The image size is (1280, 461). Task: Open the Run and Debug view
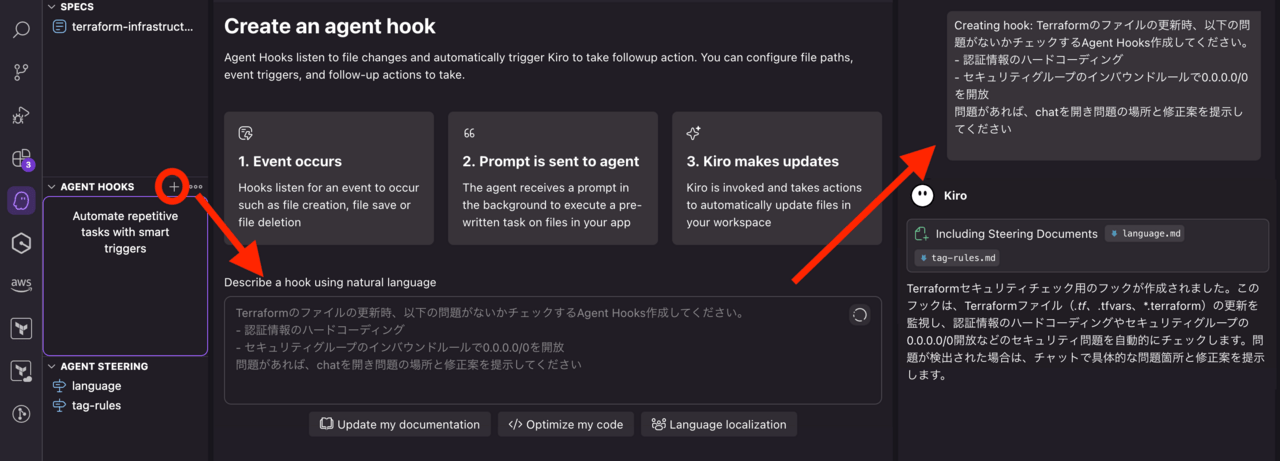[x=21, y=116]
